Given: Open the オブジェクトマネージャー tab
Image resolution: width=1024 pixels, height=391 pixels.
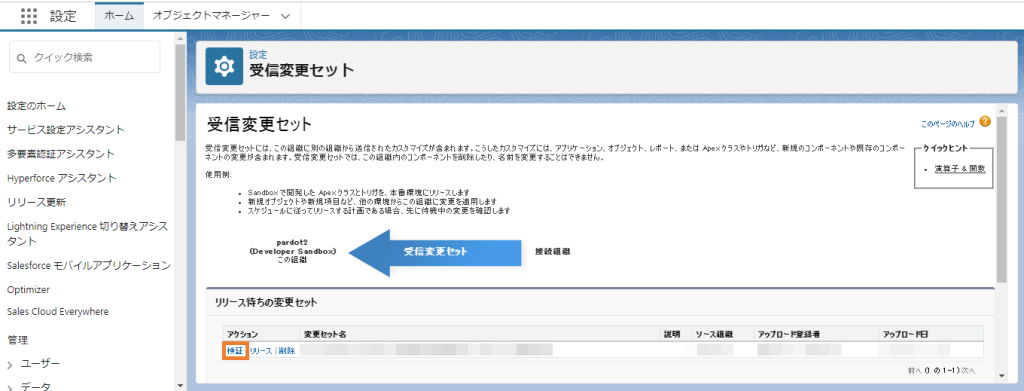Looking at the screenshot, I should [211, 17].
